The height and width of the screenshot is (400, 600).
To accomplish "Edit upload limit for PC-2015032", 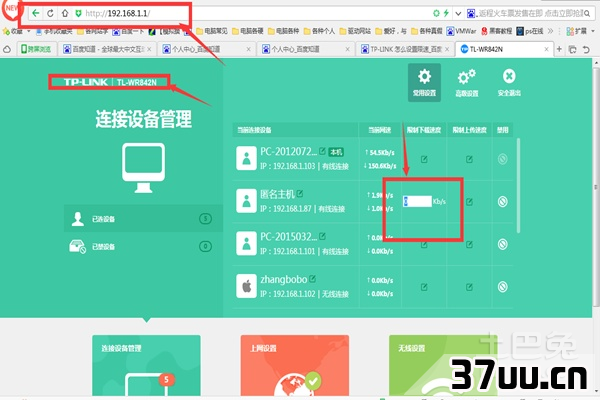I will click(x=469, y=245).
